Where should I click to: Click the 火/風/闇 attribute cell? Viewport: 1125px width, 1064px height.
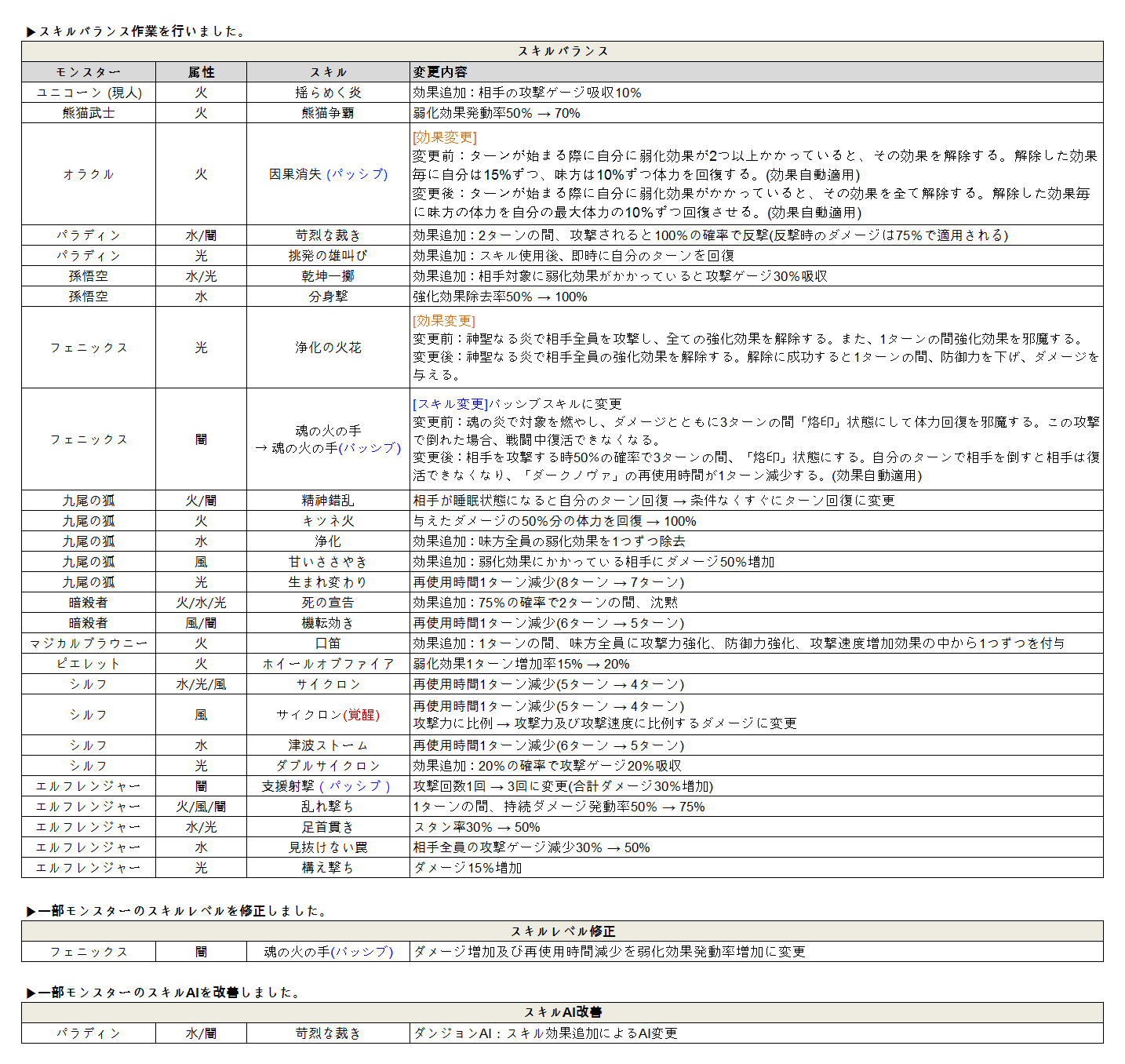pyautogui.click(x=201, y=807)
